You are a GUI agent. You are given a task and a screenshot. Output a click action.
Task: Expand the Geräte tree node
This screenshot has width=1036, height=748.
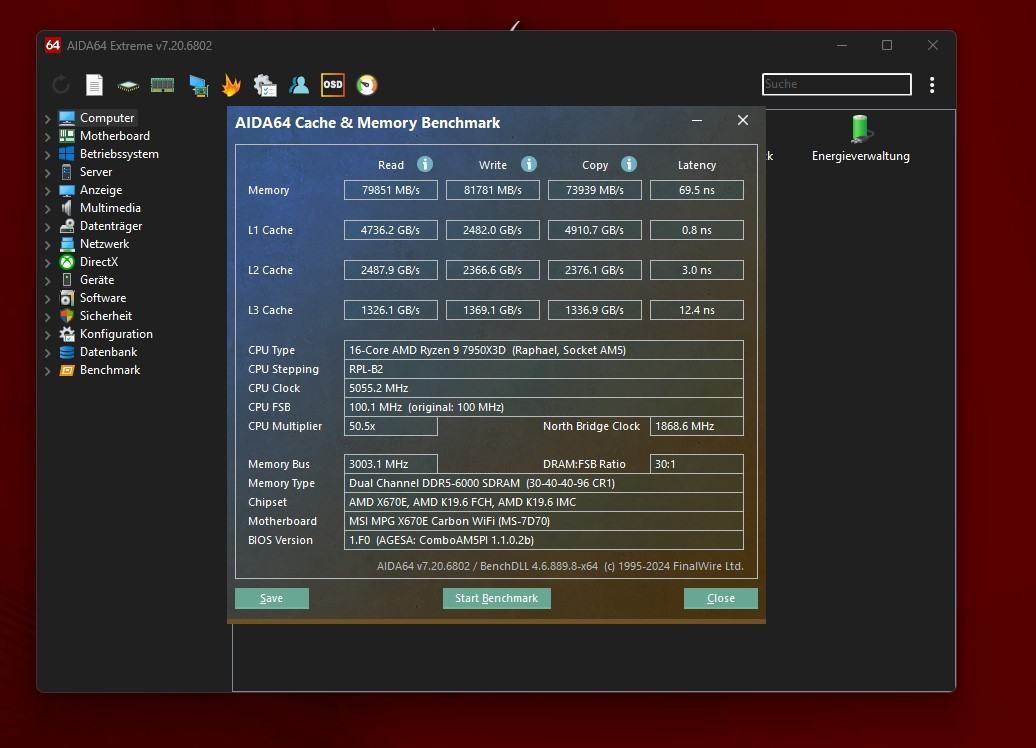click(48, 281)
